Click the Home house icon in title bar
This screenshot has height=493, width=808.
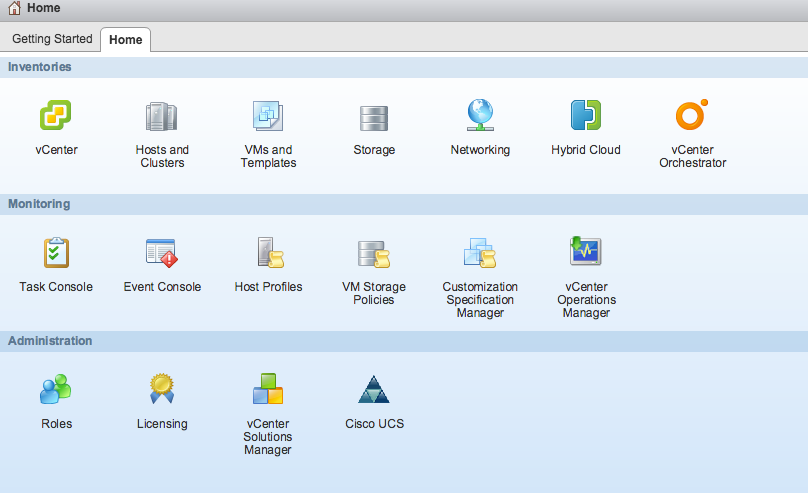pos(14,8)
